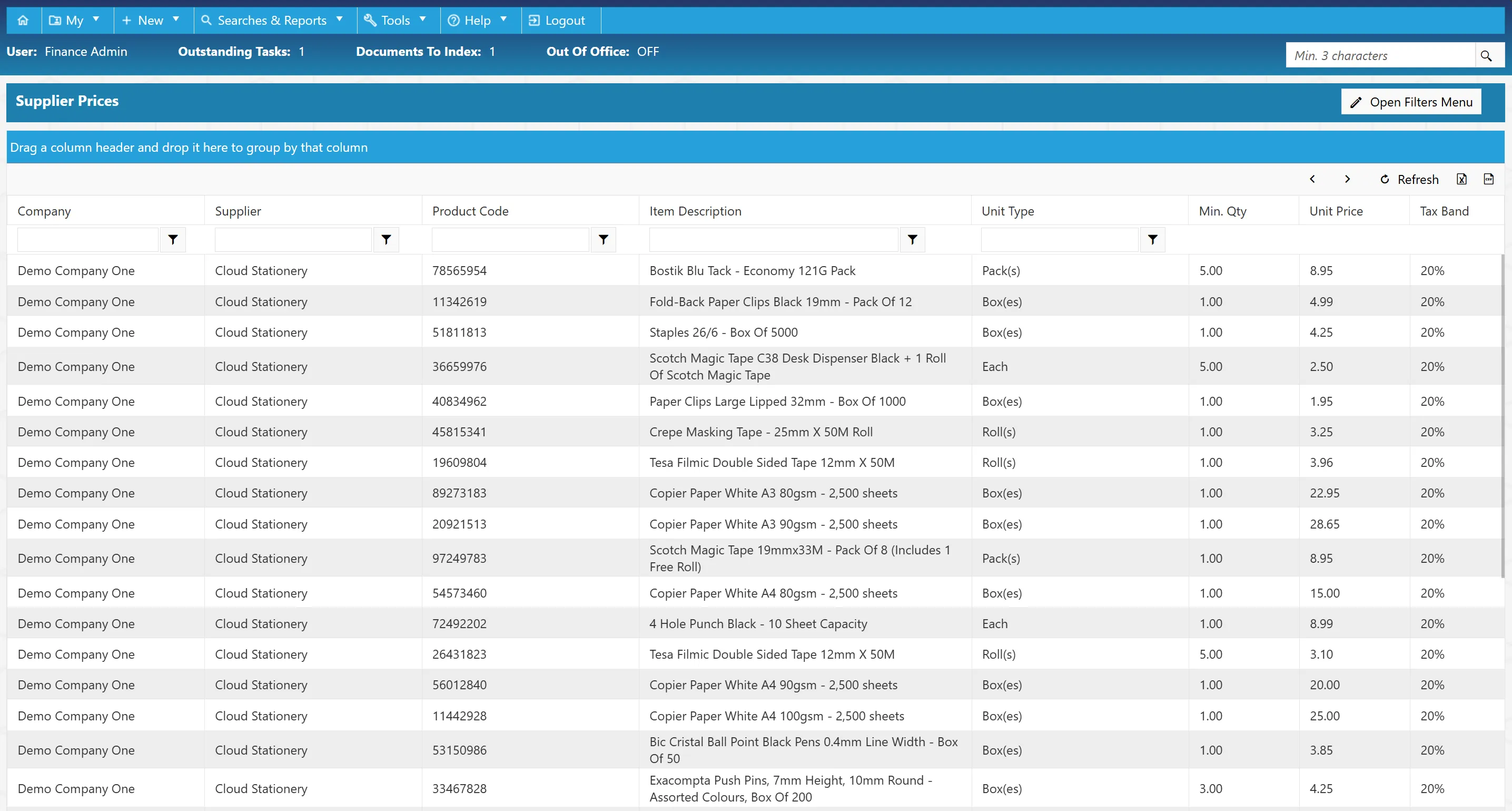Sort by Tax Band column header
Screen dimensions: 1512x811
[x=1444, y=211]
